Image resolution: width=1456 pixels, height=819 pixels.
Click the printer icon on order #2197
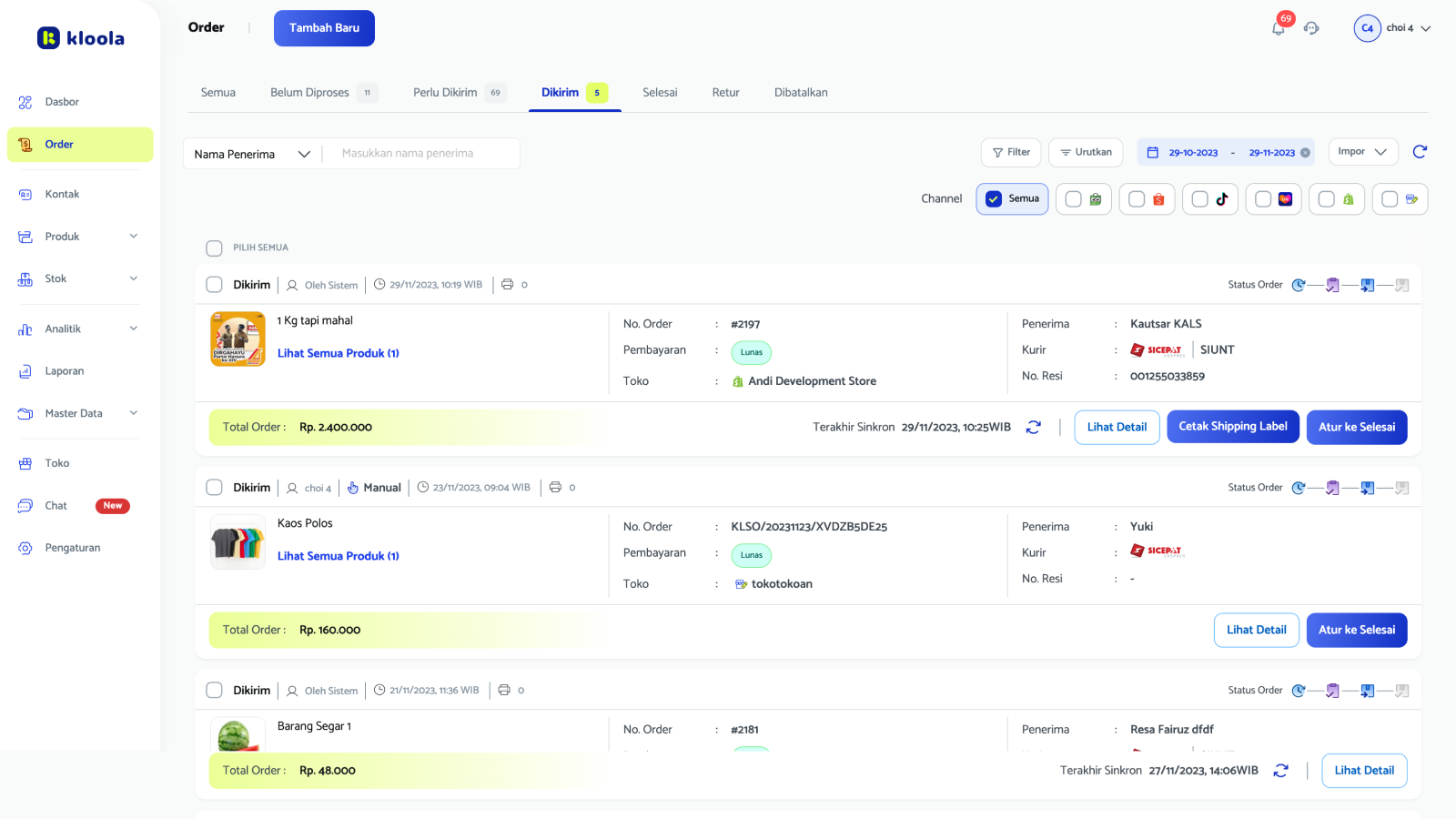click(x=507, y=284)
